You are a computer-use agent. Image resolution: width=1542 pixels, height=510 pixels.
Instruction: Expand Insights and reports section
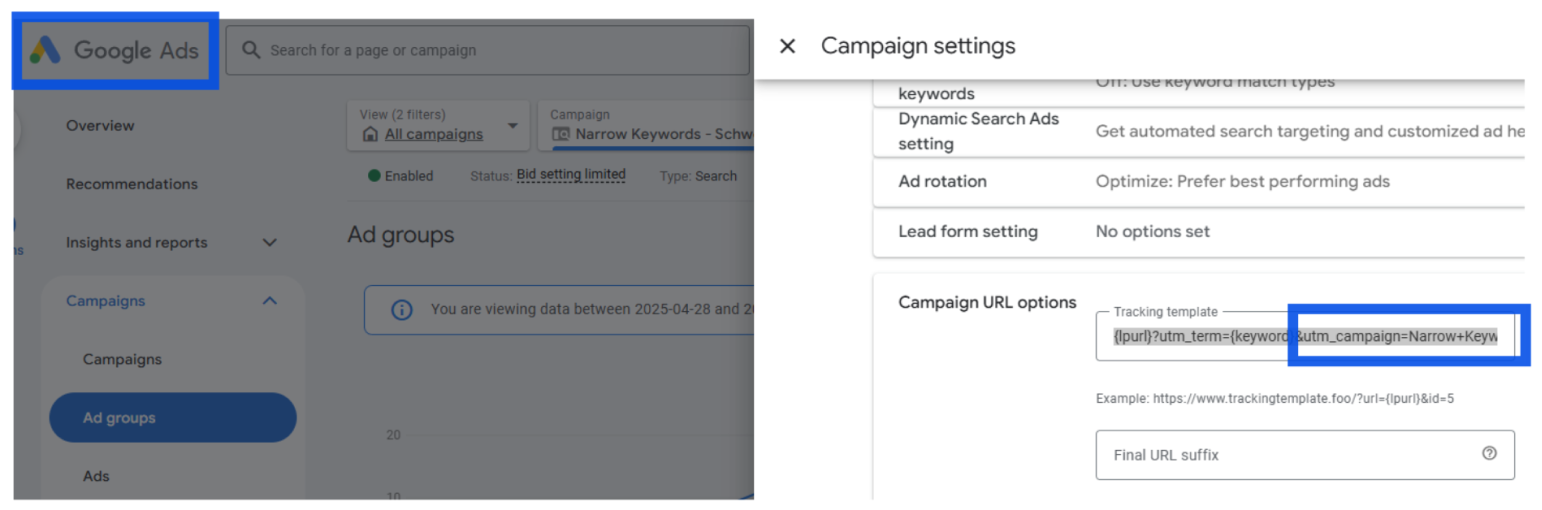268,242
